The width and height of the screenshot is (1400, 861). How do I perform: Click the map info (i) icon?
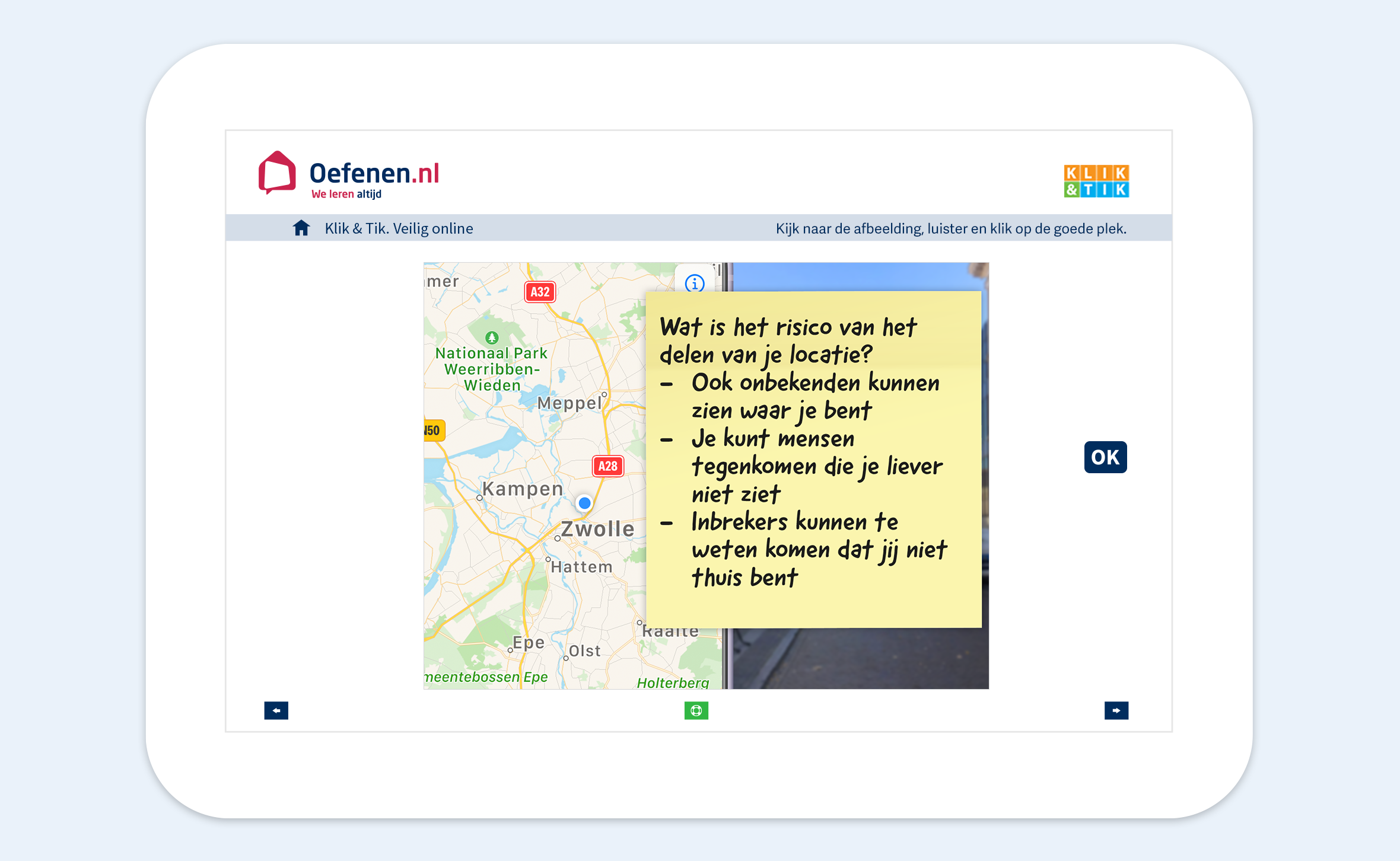[x=695, y=283]
